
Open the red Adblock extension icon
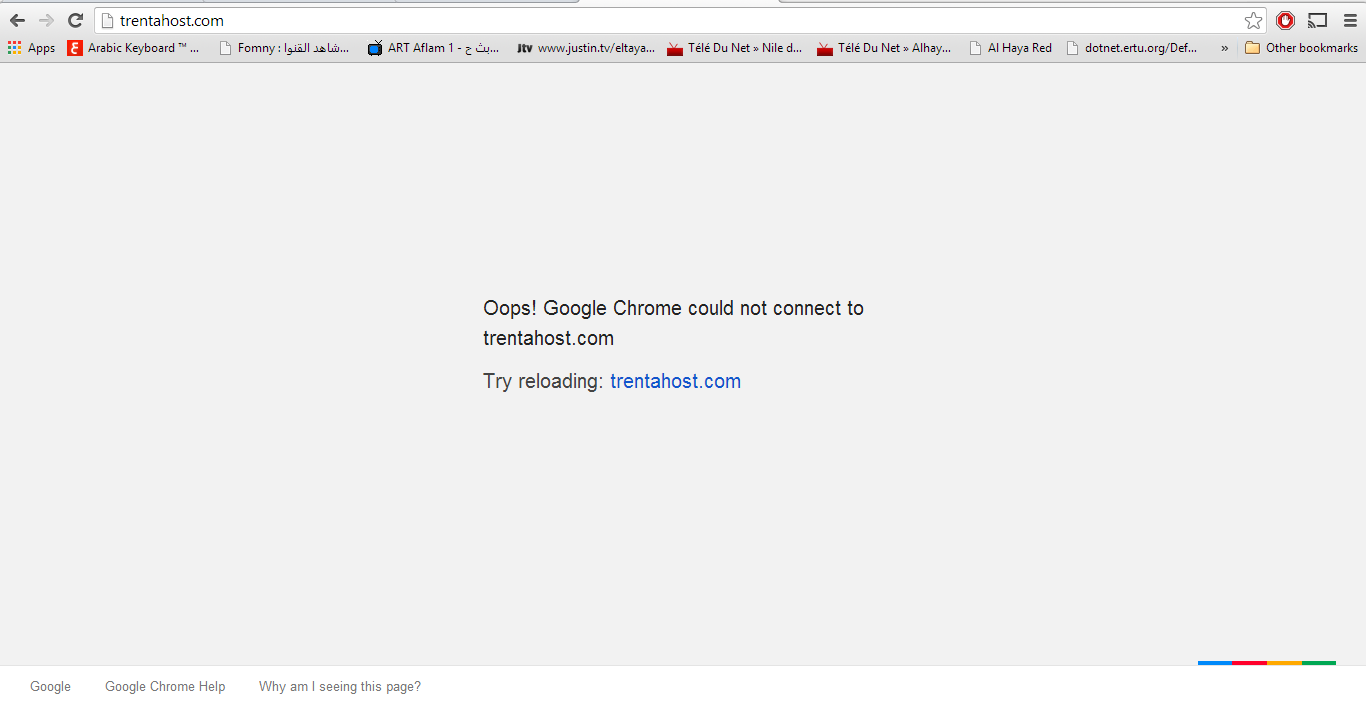point(1286,20)
